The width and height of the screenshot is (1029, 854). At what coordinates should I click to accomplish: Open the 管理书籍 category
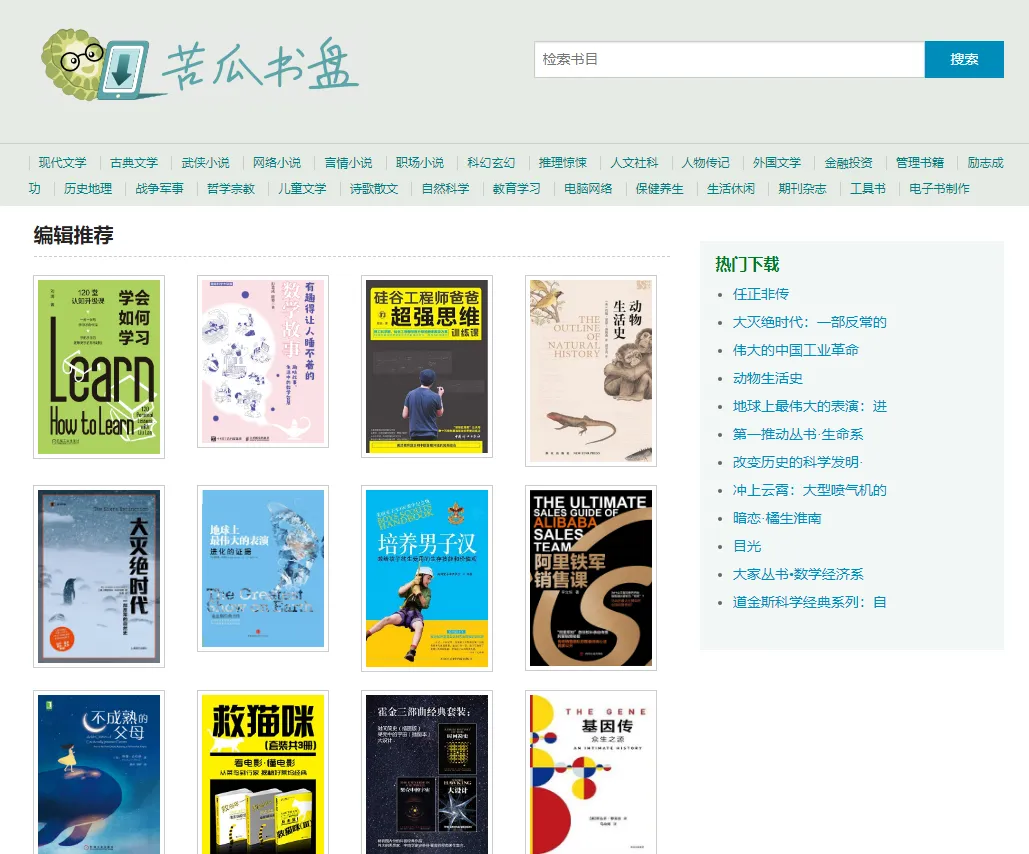(x=921, y=162)
